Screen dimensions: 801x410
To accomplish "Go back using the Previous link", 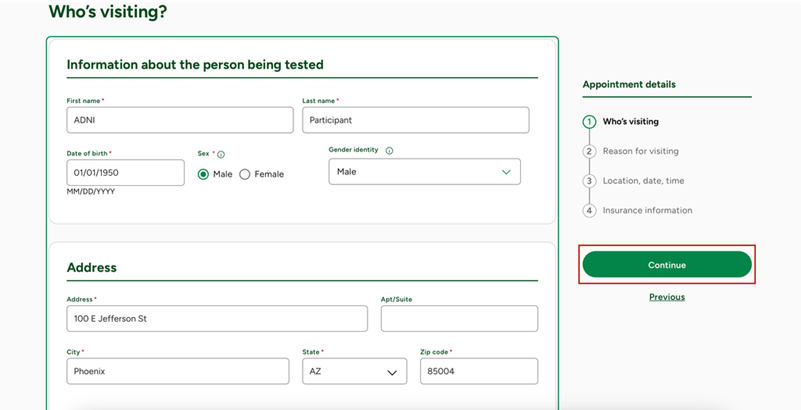I will point(666,297).
